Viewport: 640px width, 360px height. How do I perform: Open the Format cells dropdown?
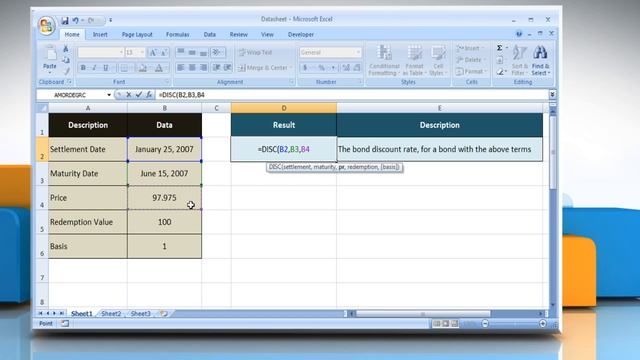(x=470, y=71)
